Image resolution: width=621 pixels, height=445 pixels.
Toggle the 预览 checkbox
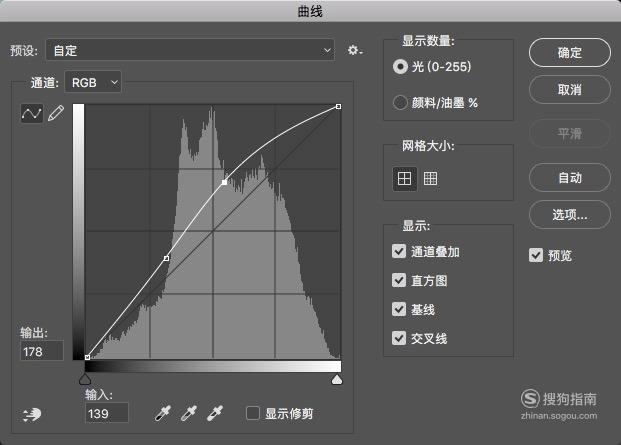coord(536,255)
